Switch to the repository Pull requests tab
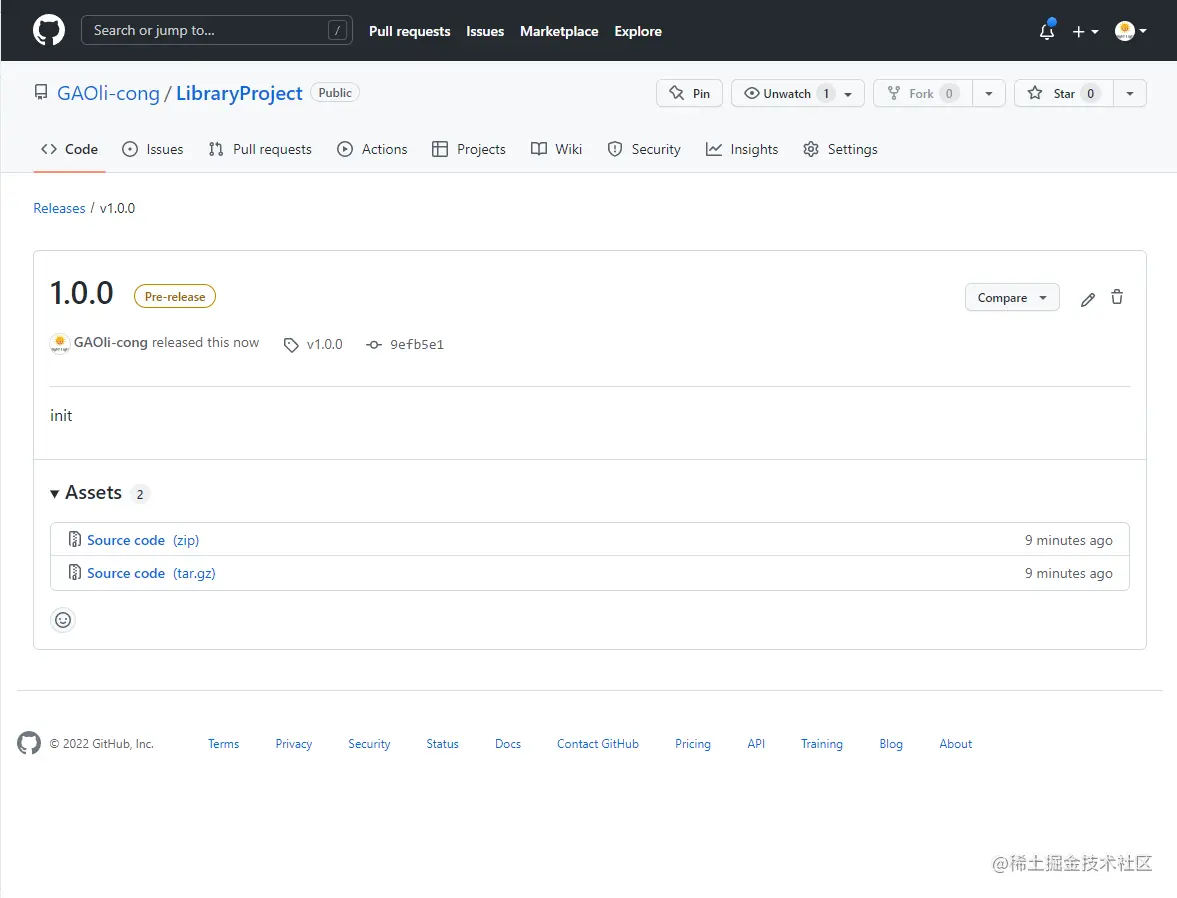Image resolution: width=1177 pixels, height=898 pixels. tap(260, 149)
